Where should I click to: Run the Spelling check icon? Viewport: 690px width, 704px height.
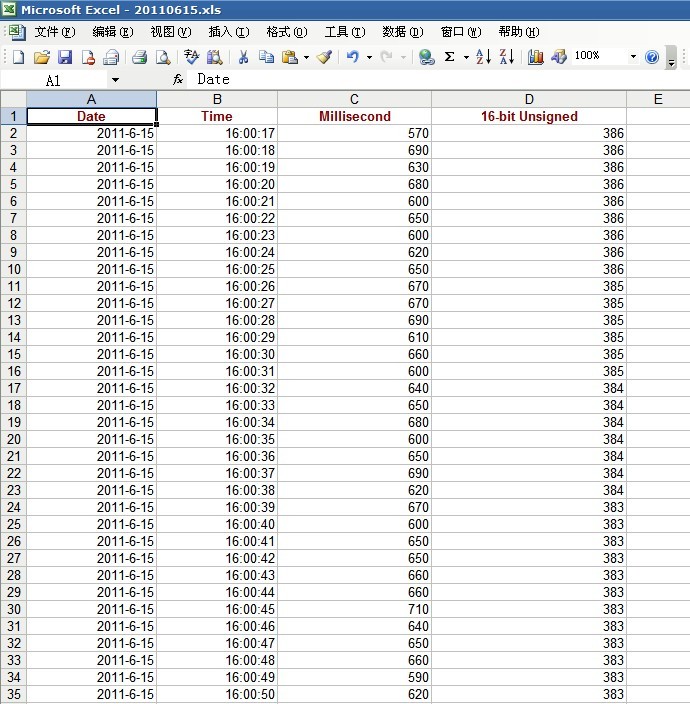pos(192,57)
